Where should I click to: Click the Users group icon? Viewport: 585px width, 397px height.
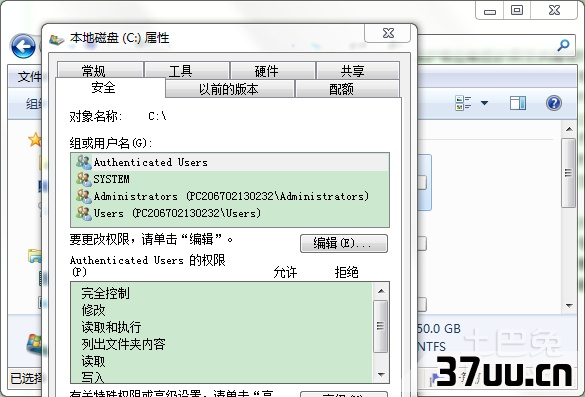(84, 213)
